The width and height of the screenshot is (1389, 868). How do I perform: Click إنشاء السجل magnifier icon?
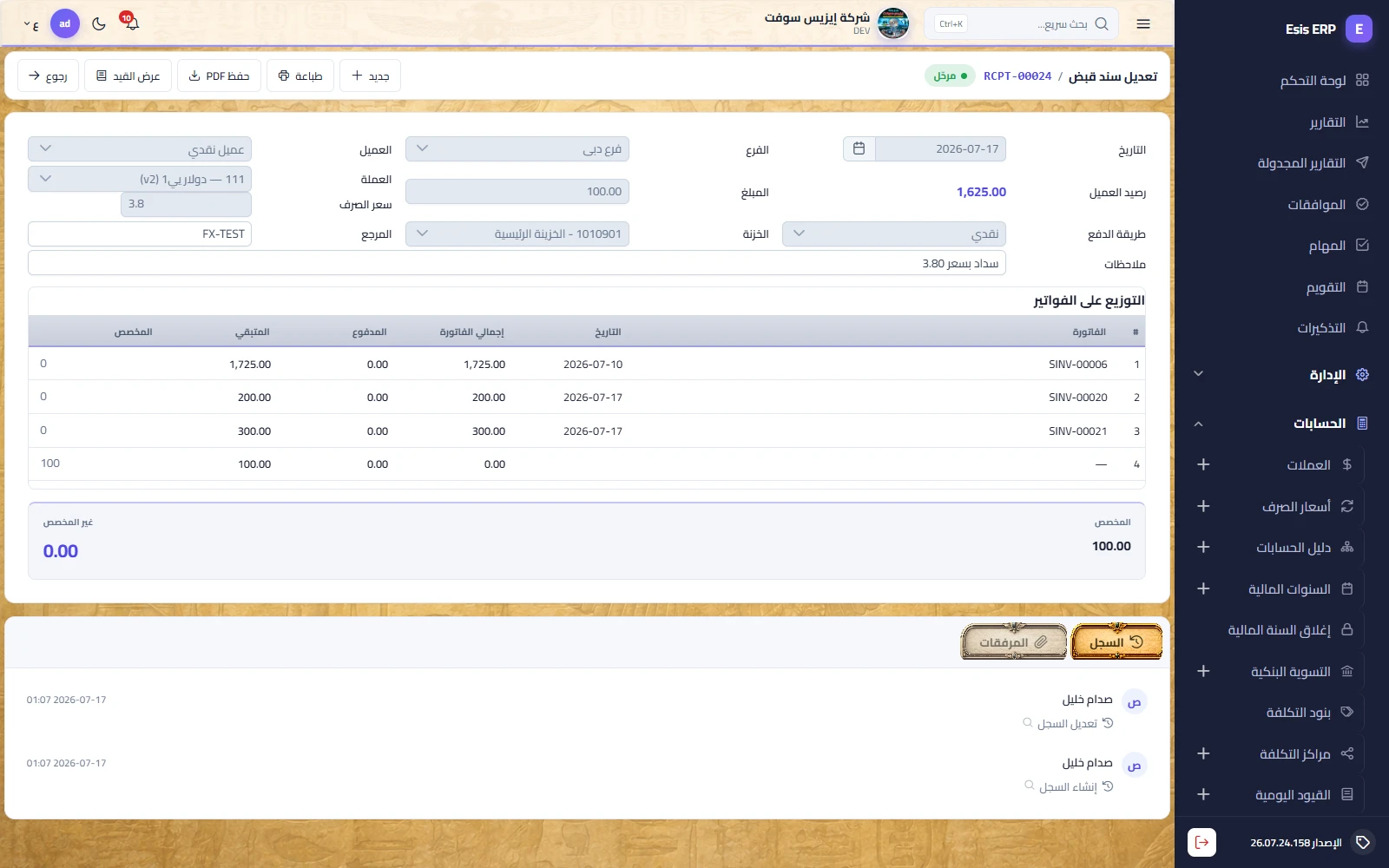coord(1030,786)
